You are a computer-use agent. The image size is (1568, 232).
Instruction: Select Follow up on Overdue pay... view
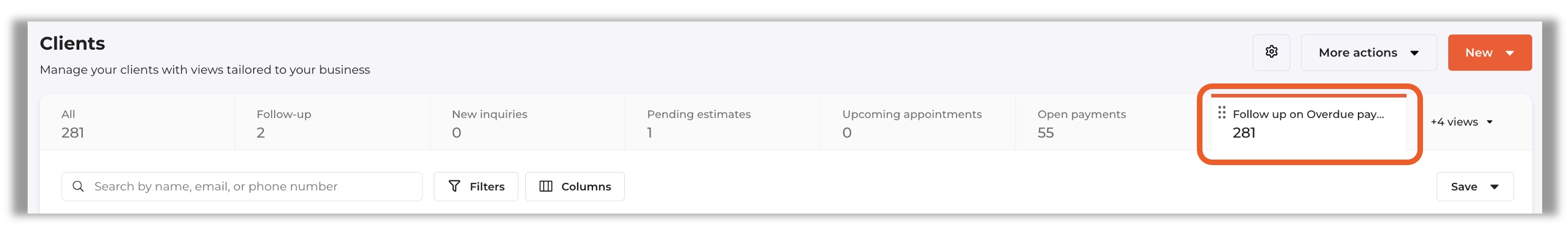click(x=1309, y=123)
